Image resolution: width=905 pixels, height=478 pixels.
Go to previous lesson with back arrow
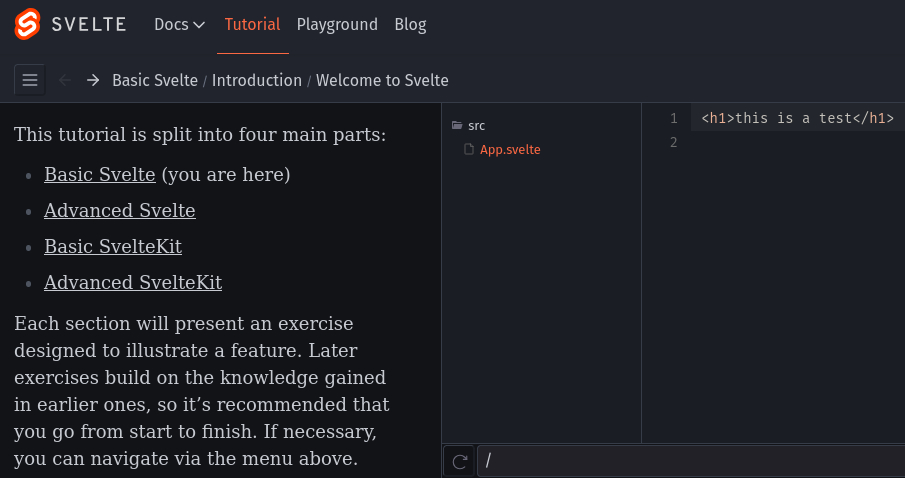[65, 80]
